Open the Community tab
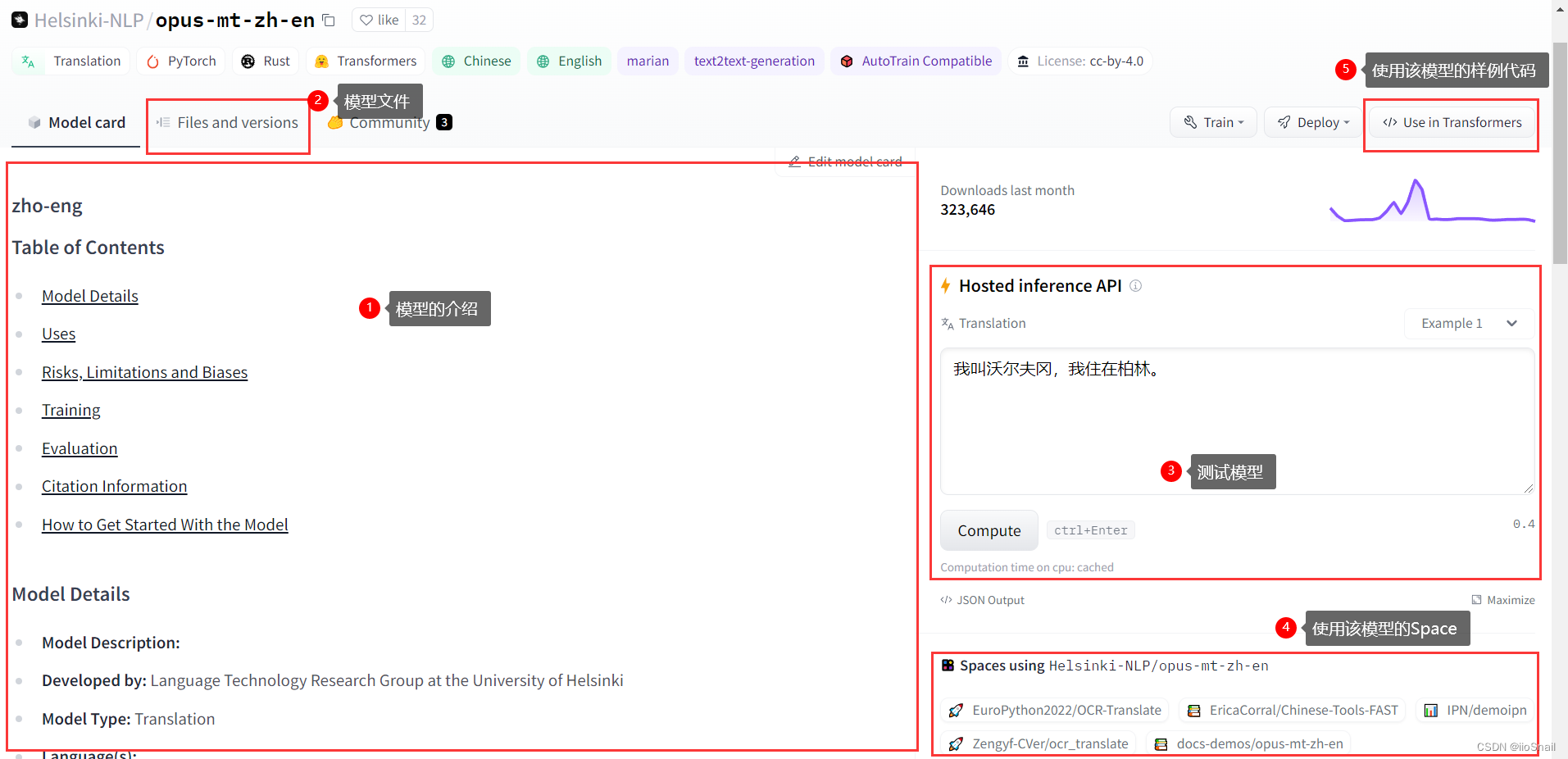The width and height of the screenshot is (1568, 759). [389, 123]
